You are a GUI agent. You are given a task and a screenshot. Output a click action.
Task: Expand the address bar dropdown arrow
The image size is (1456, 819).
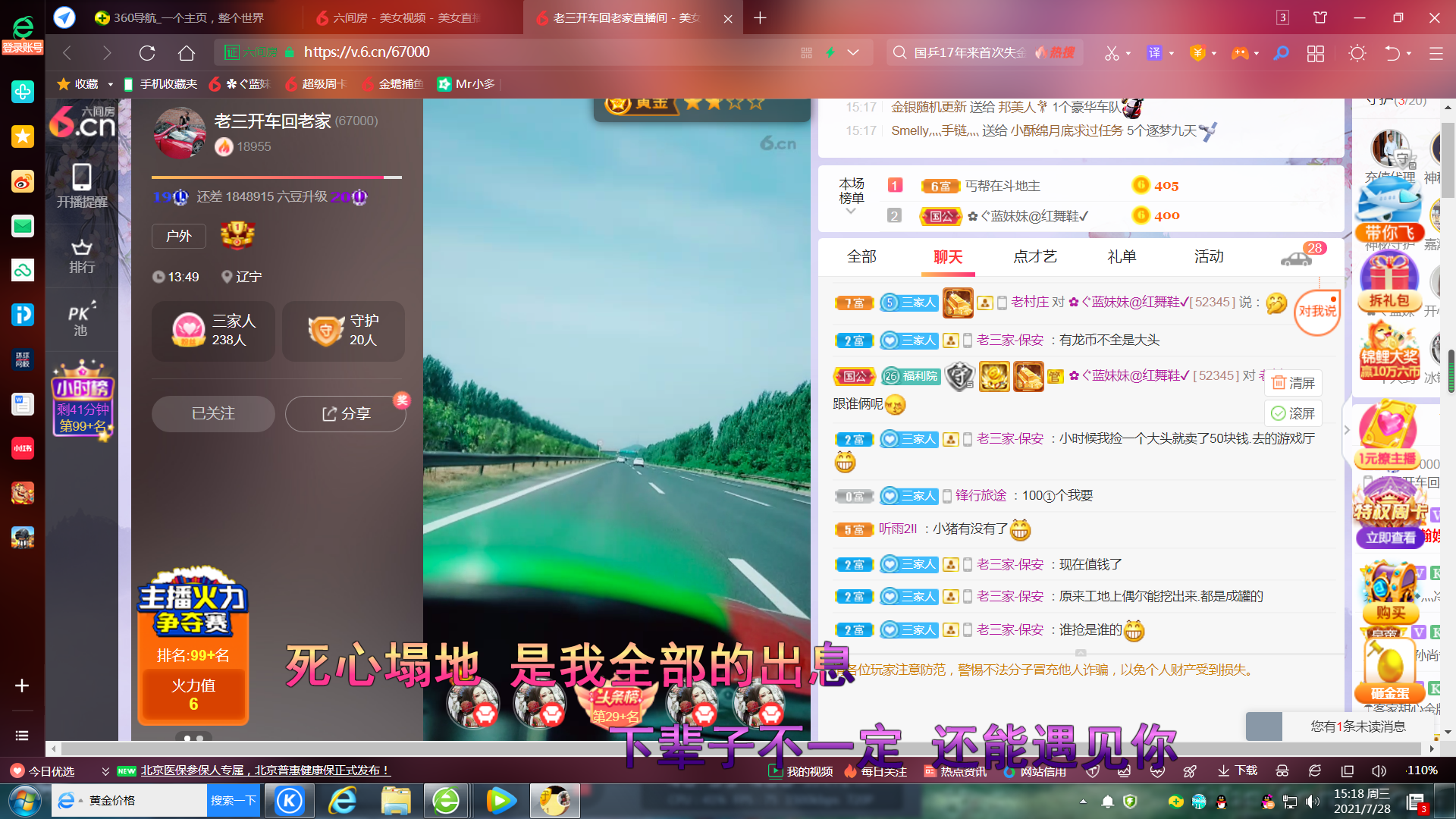click(853, 52)
